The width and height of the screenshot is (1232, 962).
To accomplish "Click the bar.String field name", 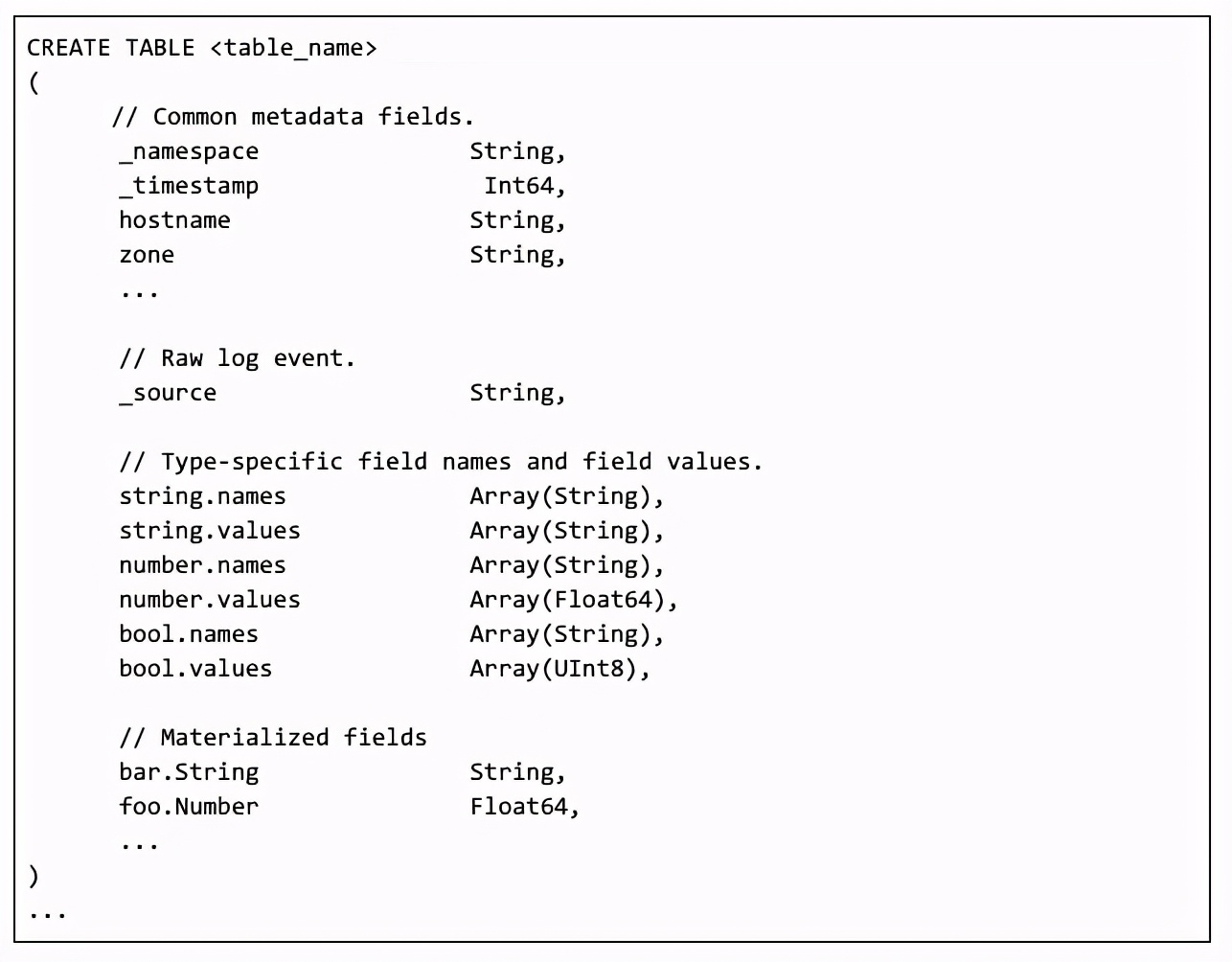I will coord(189,772).
